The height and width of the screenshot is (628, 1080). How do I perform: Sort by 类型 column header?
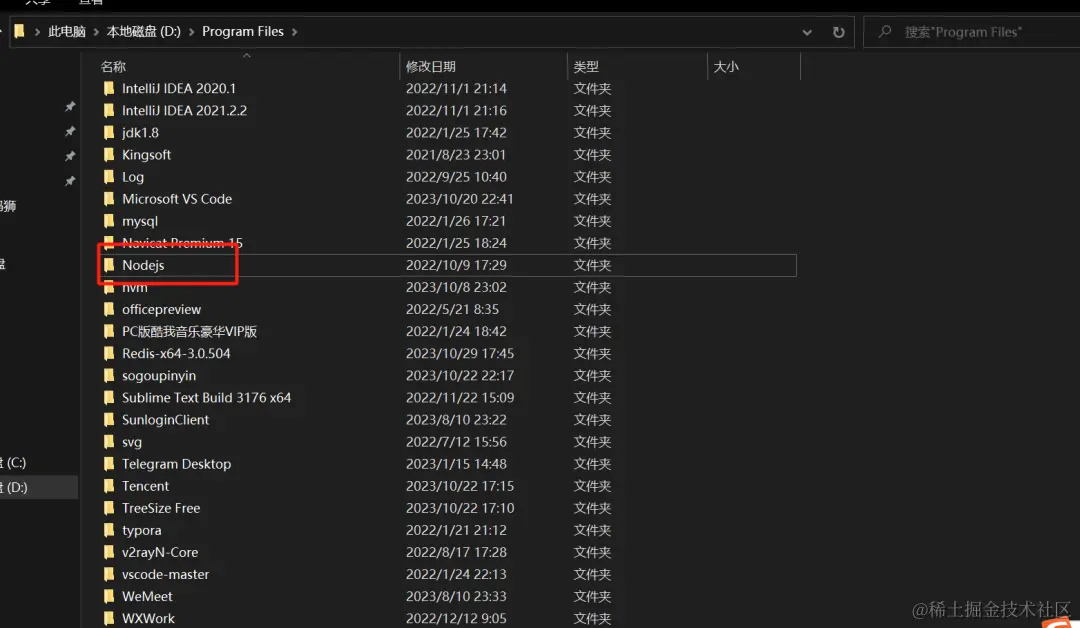pyautogui.click(x=586, y=67)
